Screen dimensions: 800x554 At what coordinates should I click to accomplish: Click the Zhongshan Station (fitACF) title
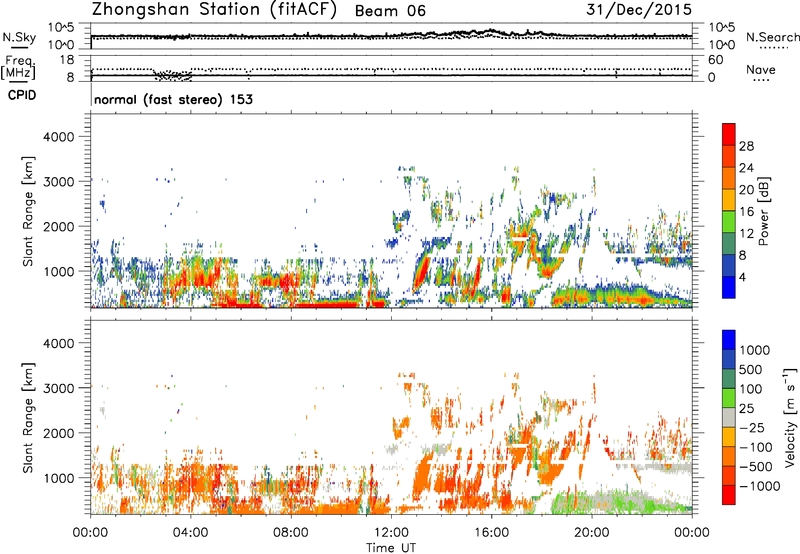click(214, 10)
